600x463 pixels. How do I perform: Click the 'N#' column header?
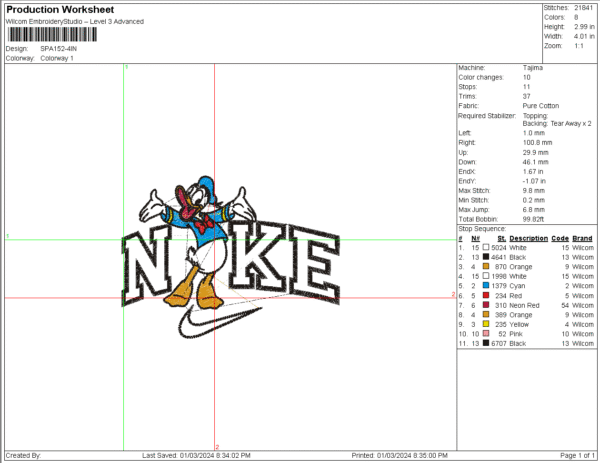[x=475, y=238]
